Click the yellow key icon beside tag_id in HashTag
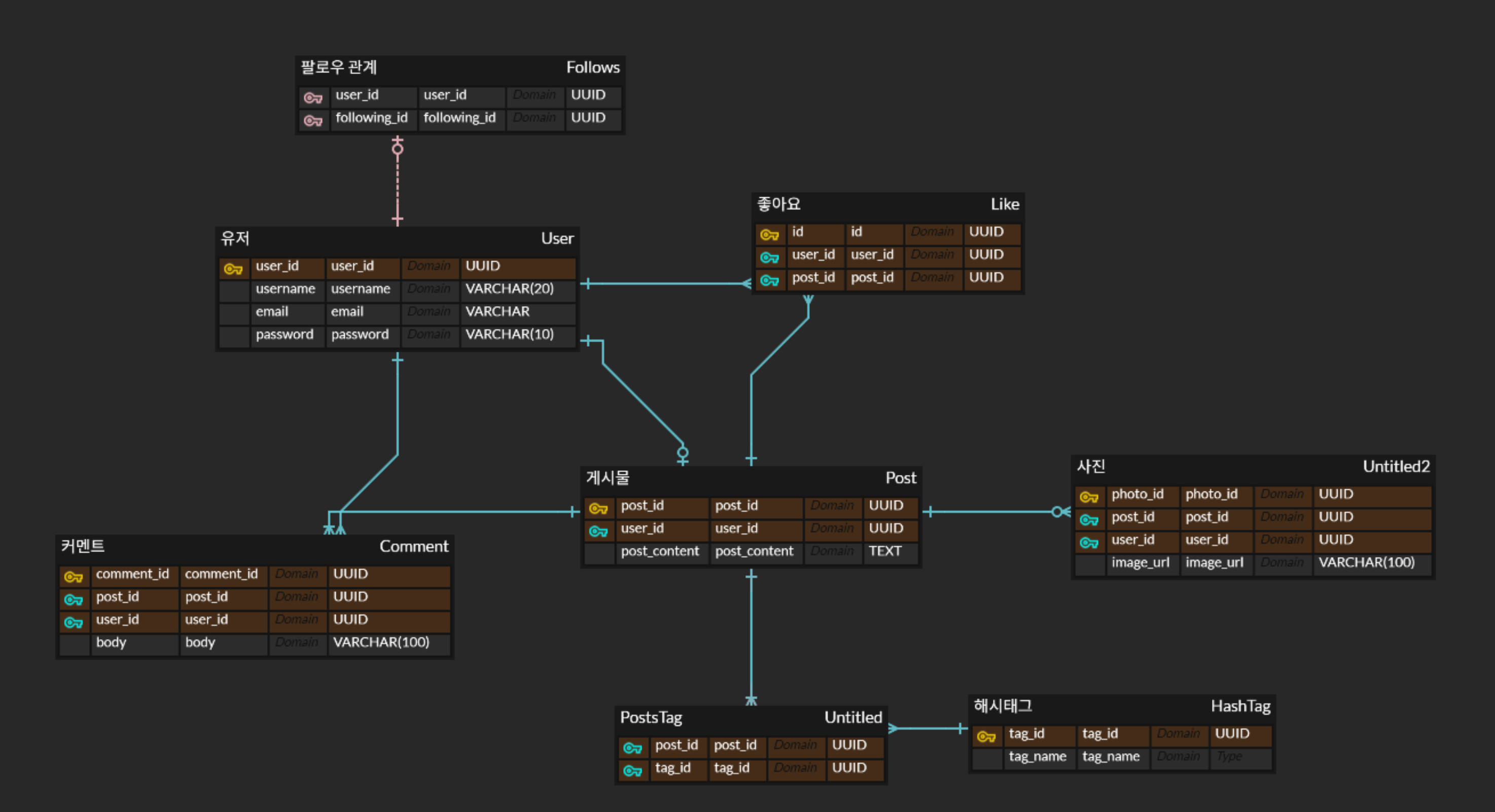 pos(985,736)
